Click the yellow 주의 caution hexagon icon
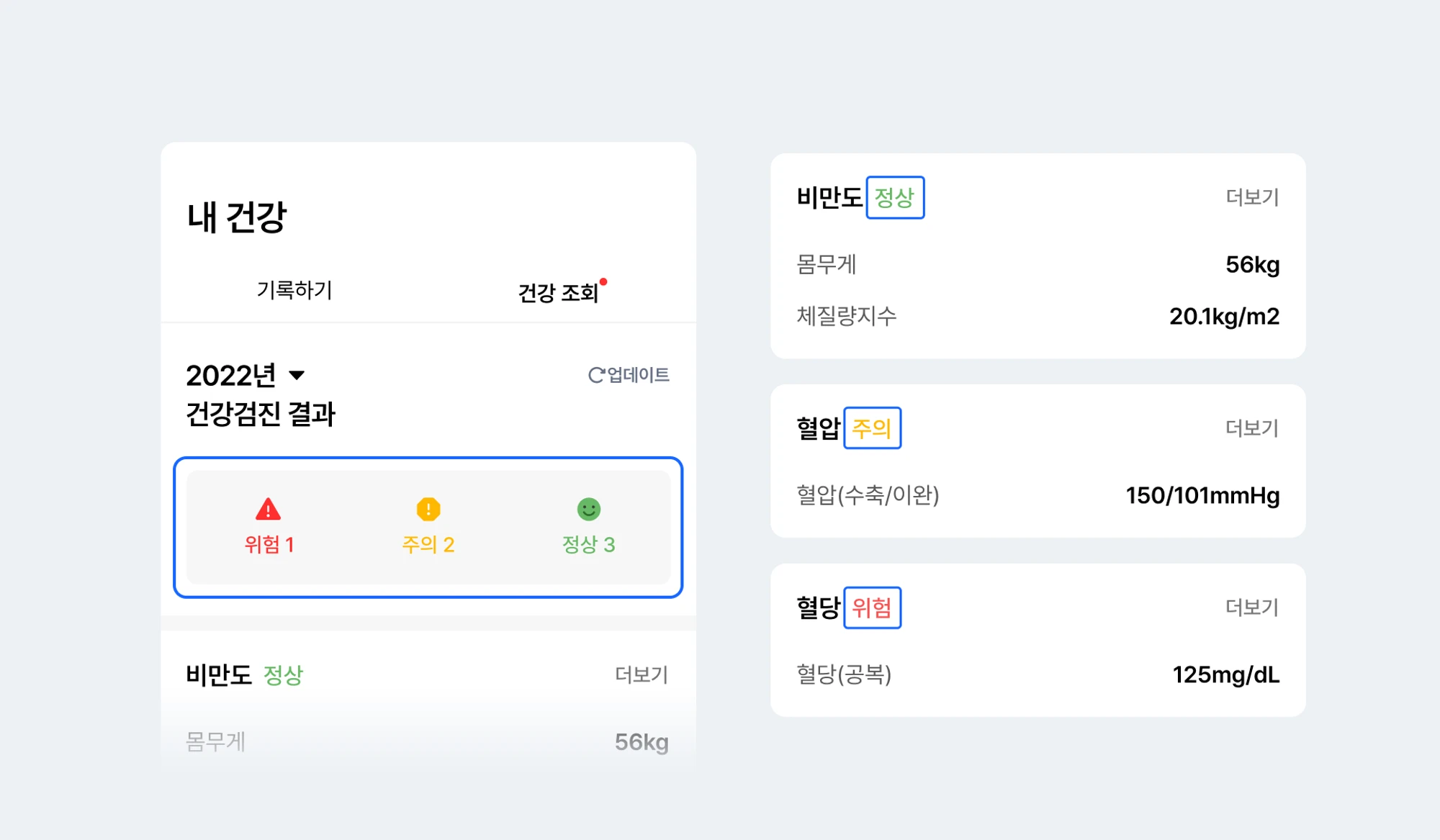Screen dimensions: 1440x840 428,509
